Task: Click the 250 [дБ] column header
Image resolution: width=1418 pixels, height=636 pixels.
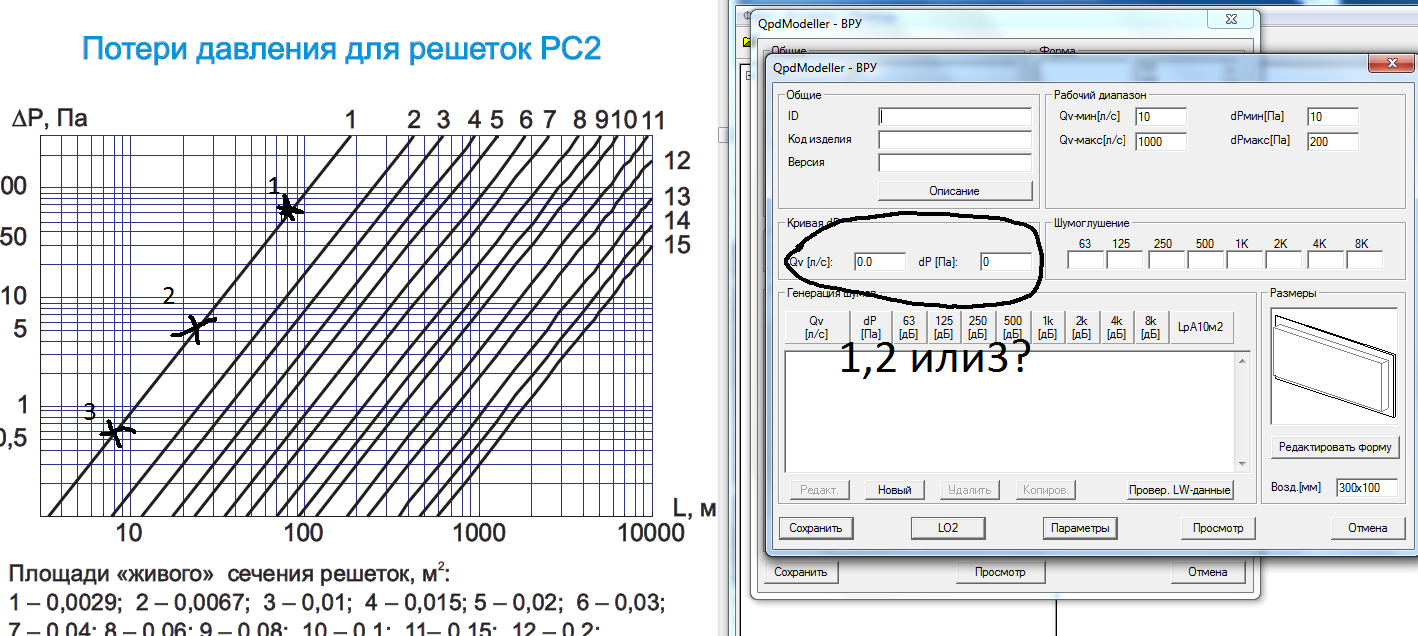Action: (x=979, y=327)
